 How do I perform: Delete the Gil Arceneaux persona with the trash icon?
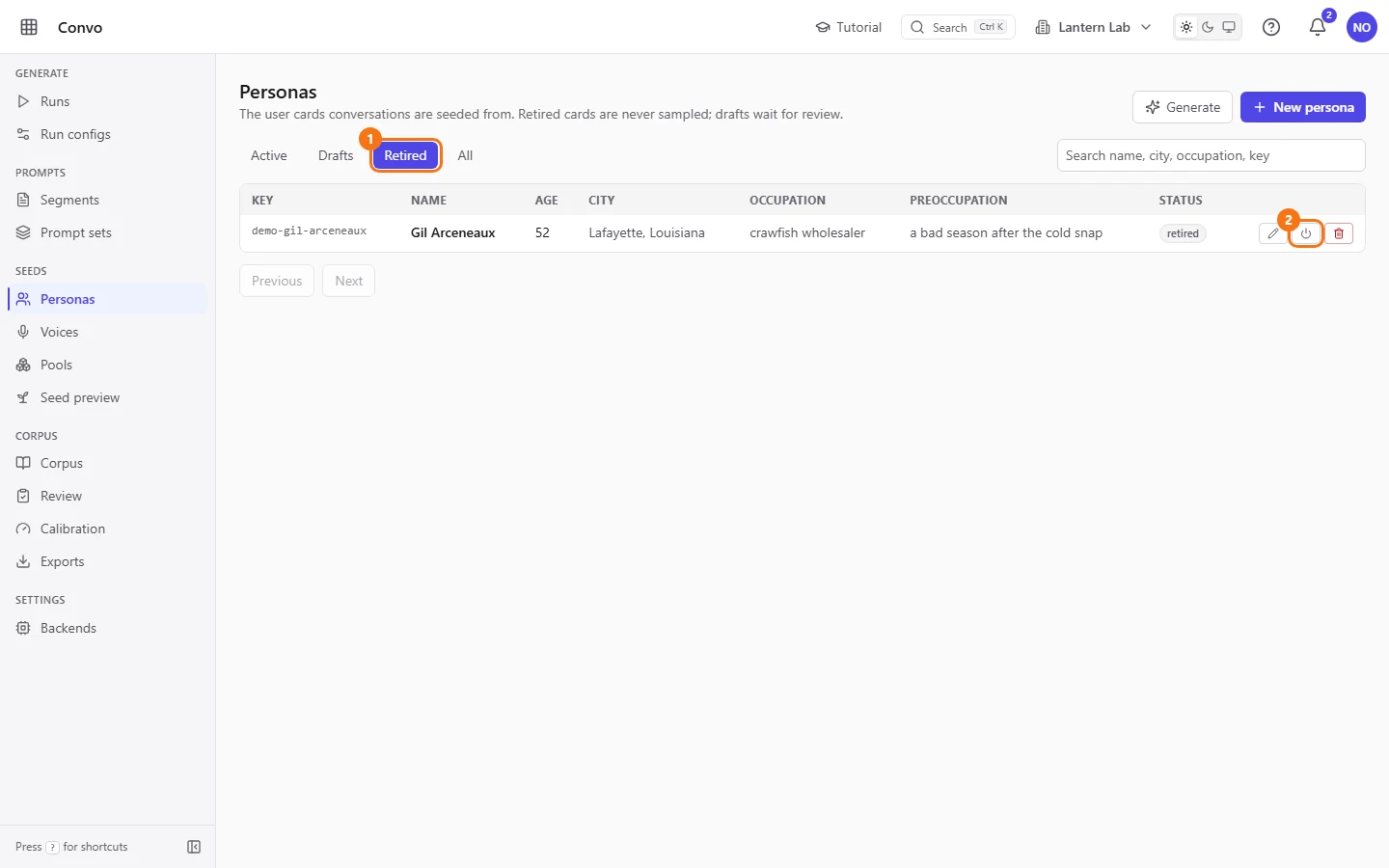click(x=1339, y=233)
